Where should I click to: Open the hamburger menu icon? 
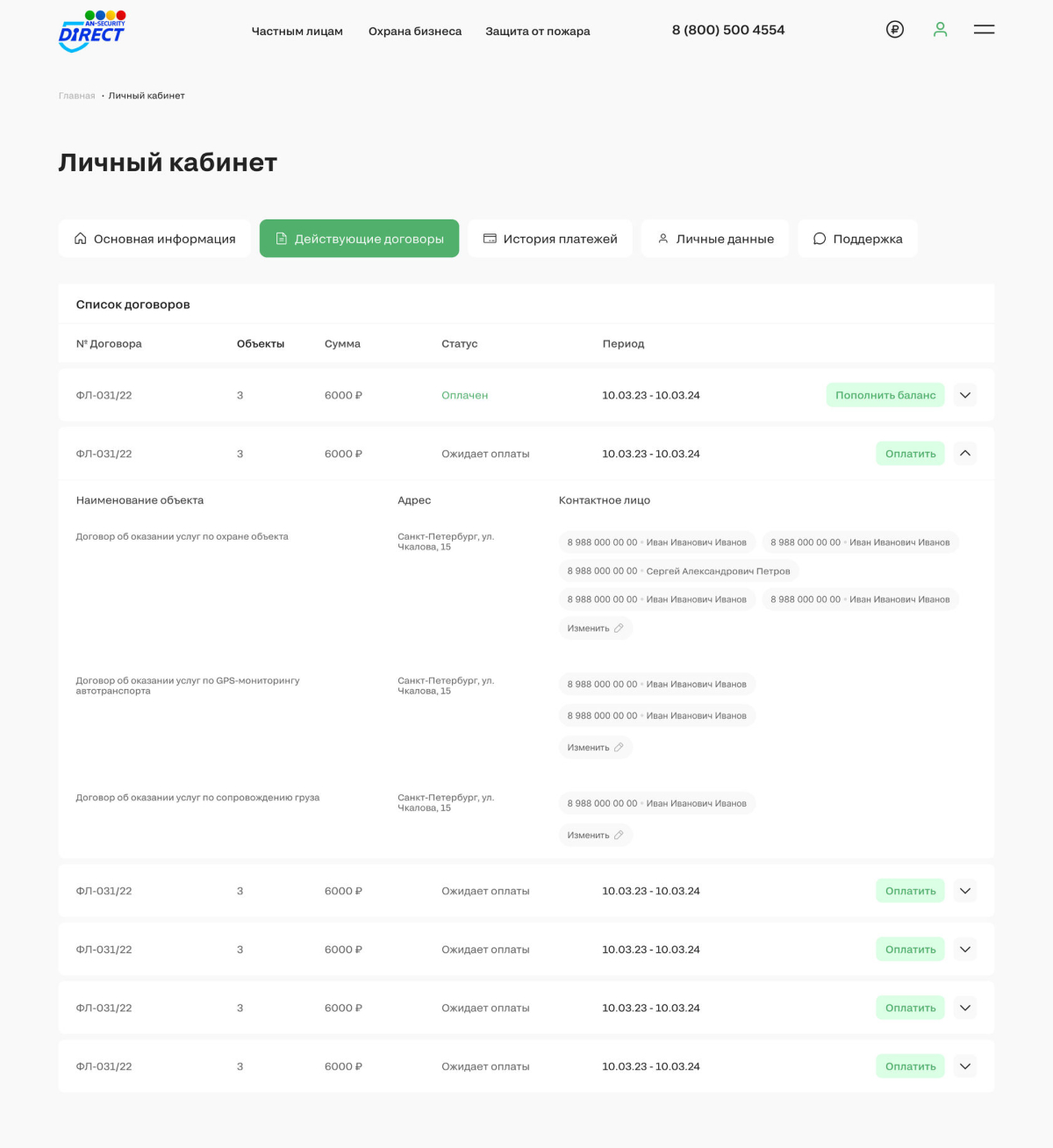pos(984,29)
